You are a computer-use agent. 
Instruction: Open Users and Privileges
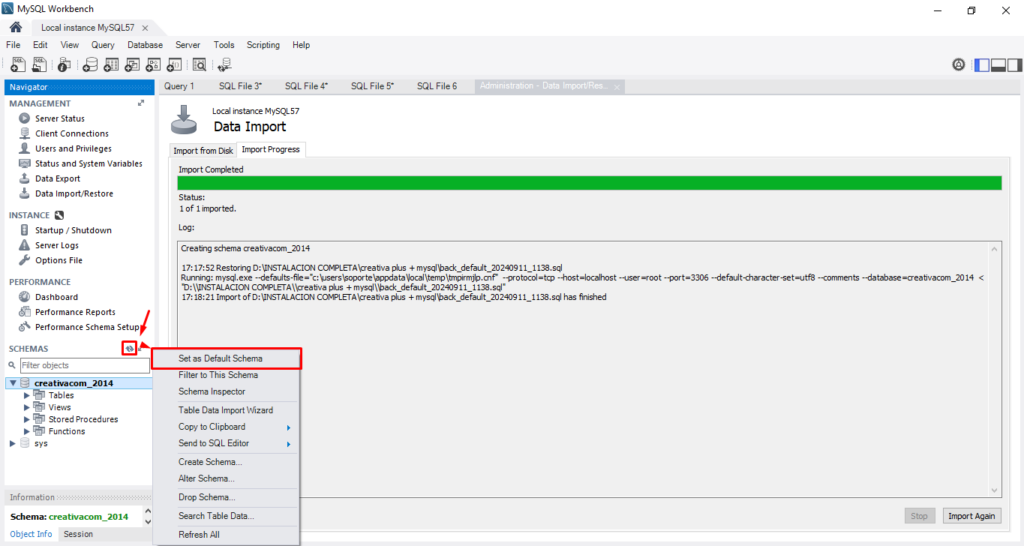click(x=73, y=148)
